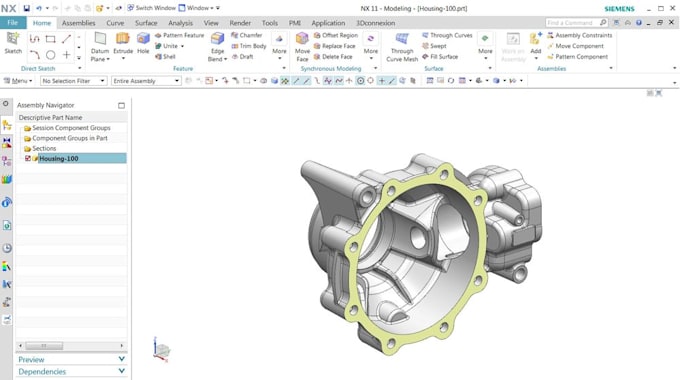Select the Point sketch tool
The height and width of the screenshot is (380, 680).
tap(66, 55)
